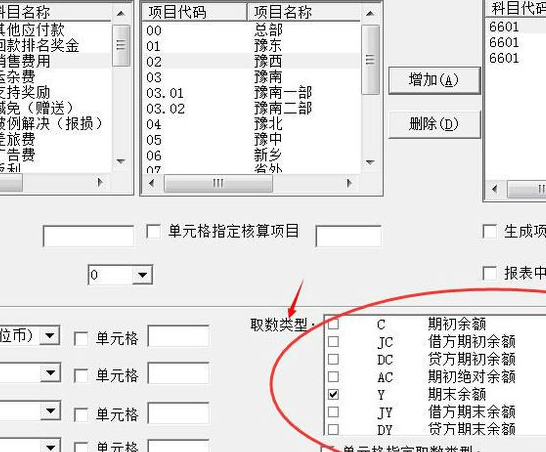
Task: Check the DC 贷方期初余额 checkbox
Action: coord(333,359)
